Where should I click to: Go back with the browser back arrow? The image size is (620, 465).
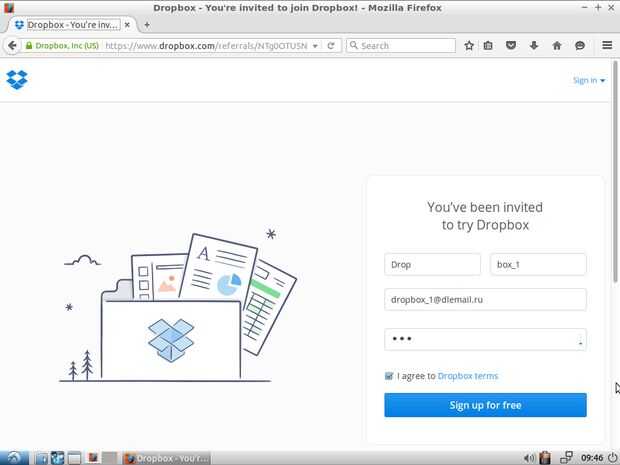coord(12,45)
